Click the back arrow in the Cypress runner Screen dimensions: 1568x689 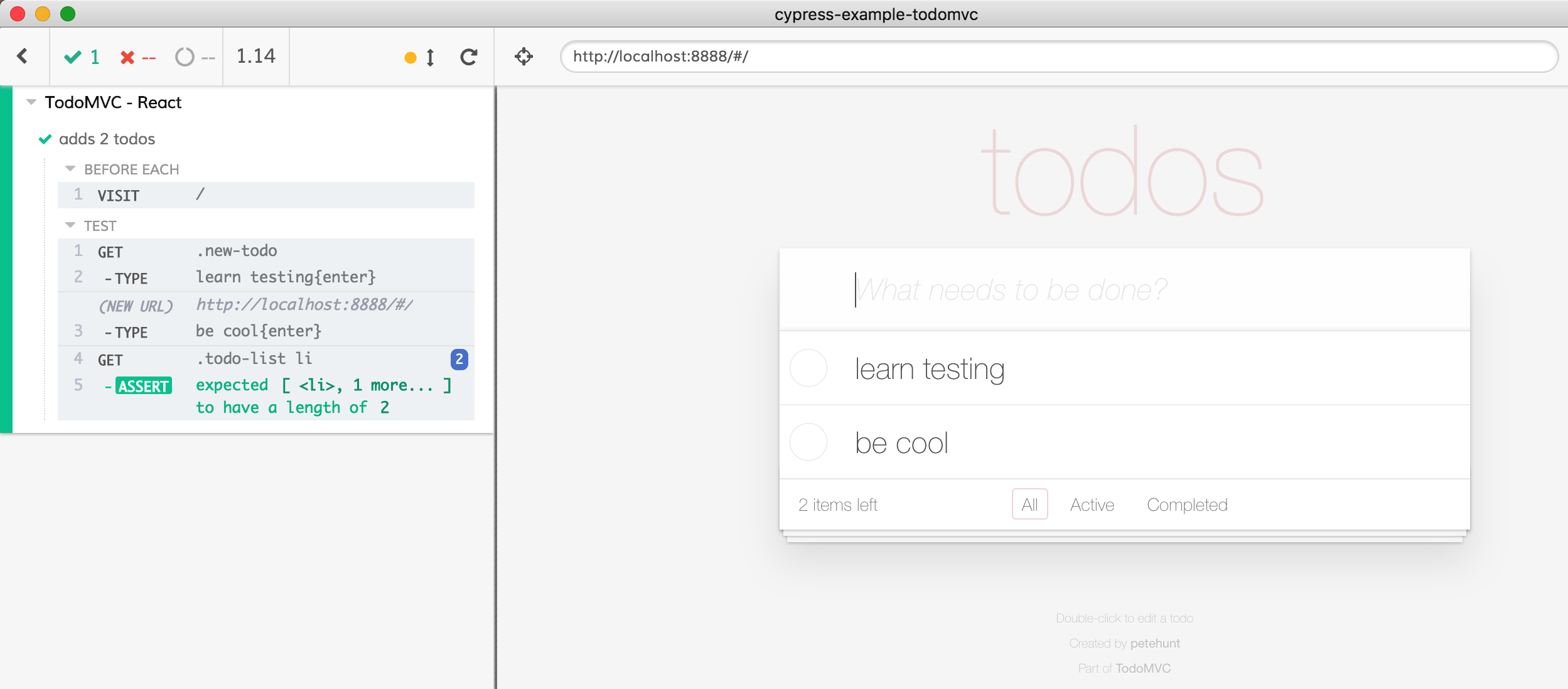(x=23, y=56)
